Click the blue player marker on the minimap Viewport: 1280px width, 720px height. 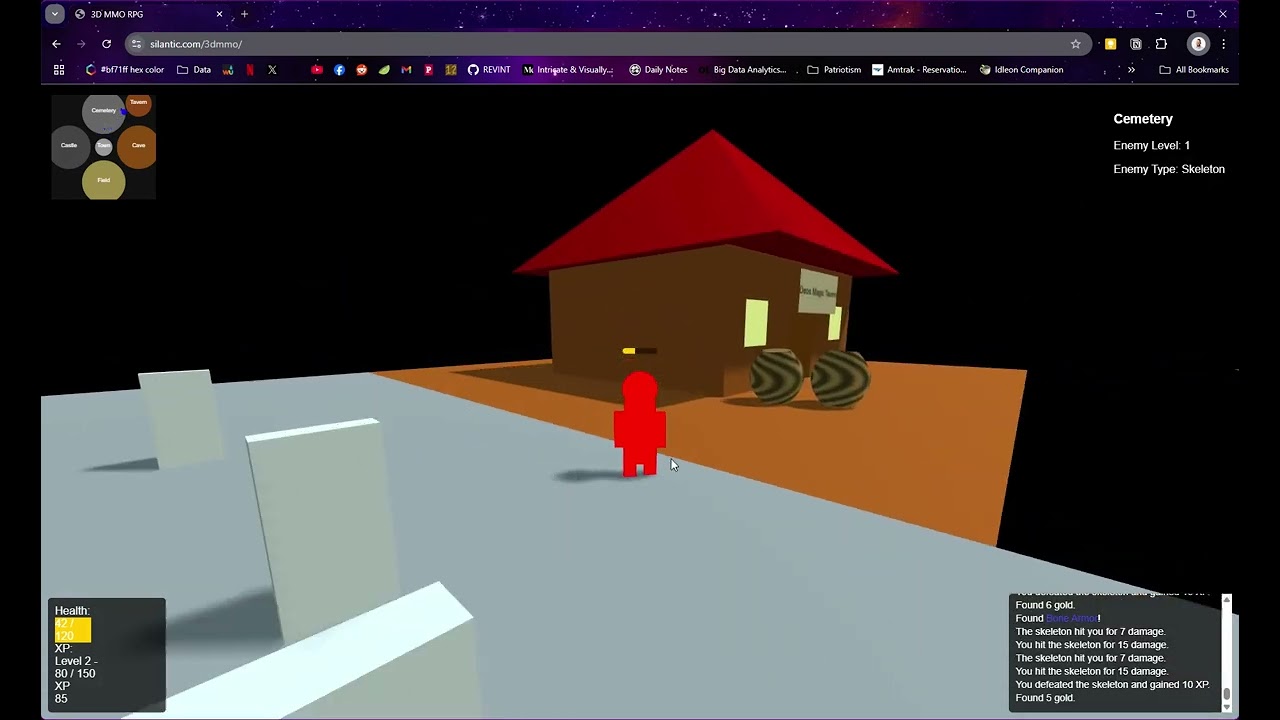123,112
